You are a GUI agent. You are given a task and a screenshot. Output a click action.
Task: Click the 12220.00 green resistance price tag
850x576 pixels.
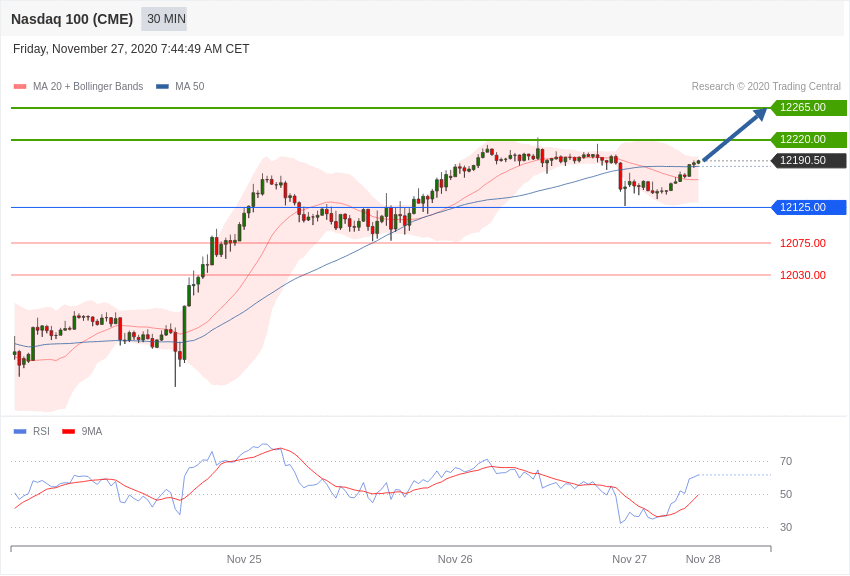pyautogui.click(x=809, y=139)
